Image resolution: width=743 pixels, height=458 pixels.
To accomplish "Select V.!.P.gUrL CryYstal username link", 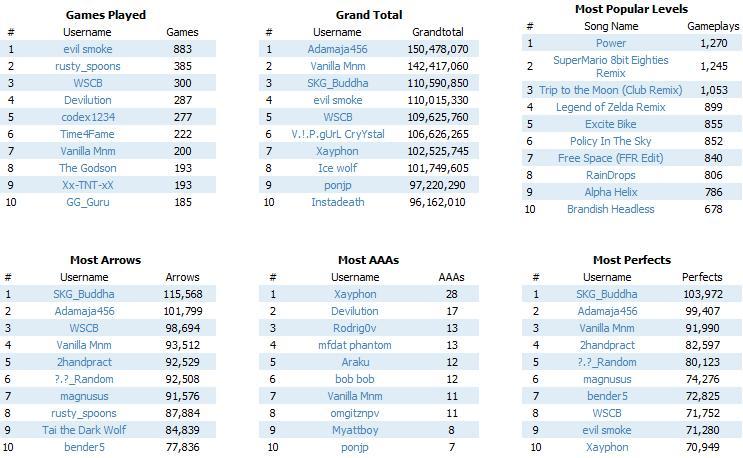I will [x=337, y=135].
